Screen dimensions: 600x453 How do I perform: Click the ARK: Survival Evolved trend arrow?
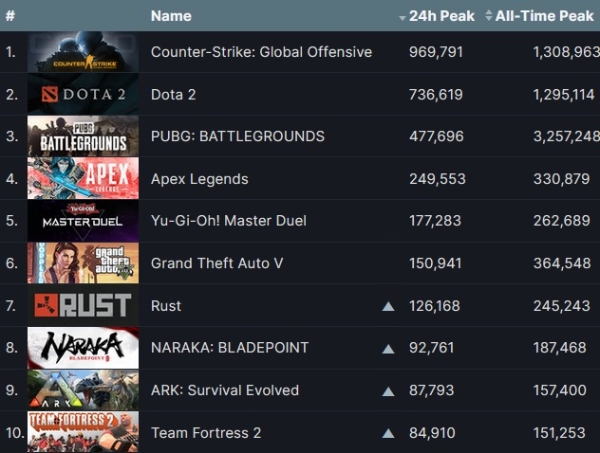coord(388,391)
